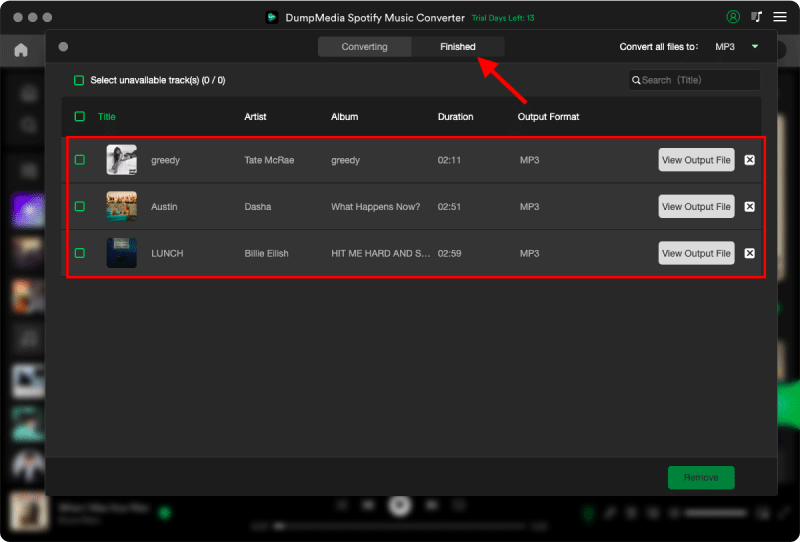Viewport: 800px width, 542px height.
Task: Click the MP3 format selector value
Action: click(724, 46)
